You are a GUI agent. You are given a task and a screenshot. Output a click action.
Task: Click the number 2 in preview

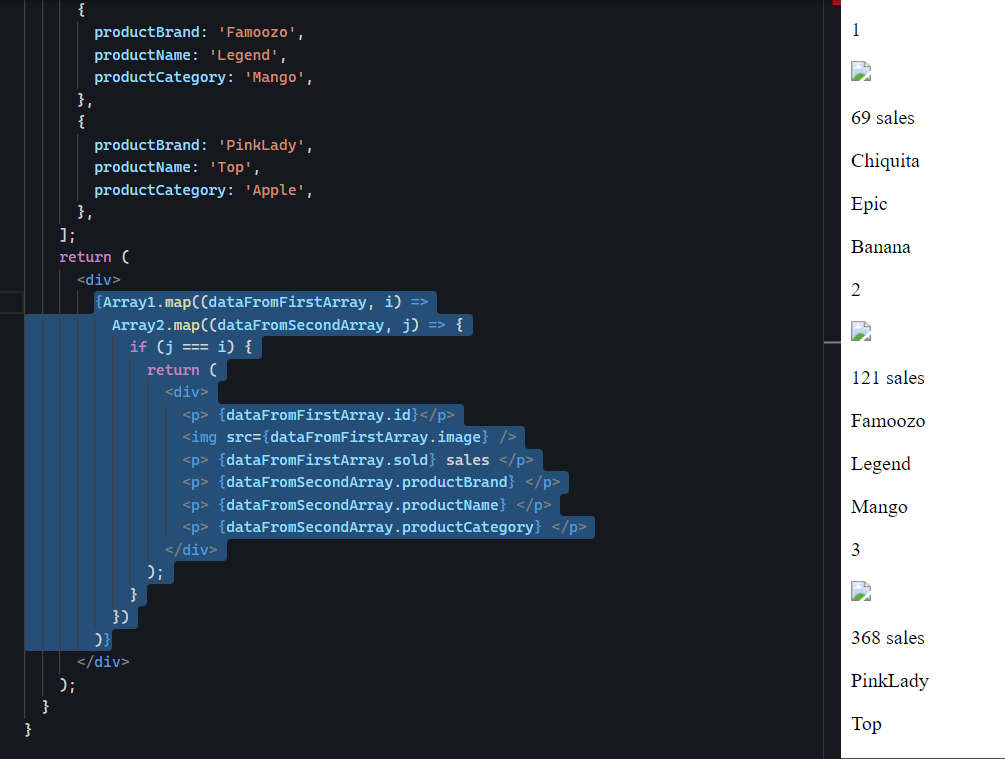click(856, 290)
